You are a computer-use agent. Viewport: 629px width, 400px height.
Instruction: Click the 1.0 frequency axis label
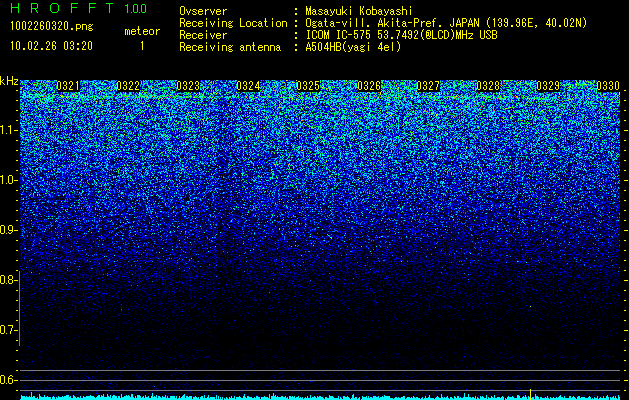8,180
